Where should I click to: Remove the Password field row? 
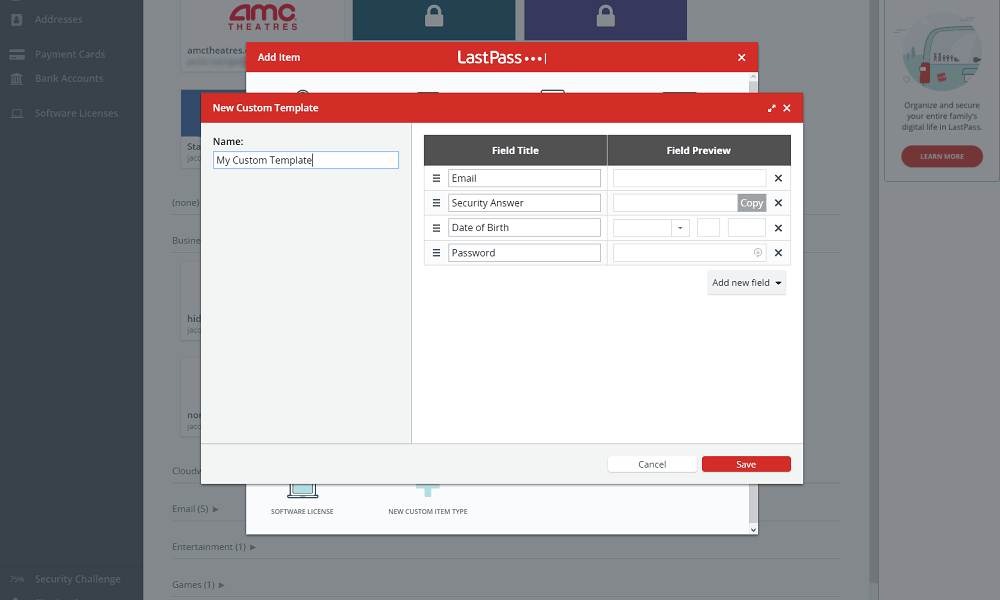[x=778, y=252]
